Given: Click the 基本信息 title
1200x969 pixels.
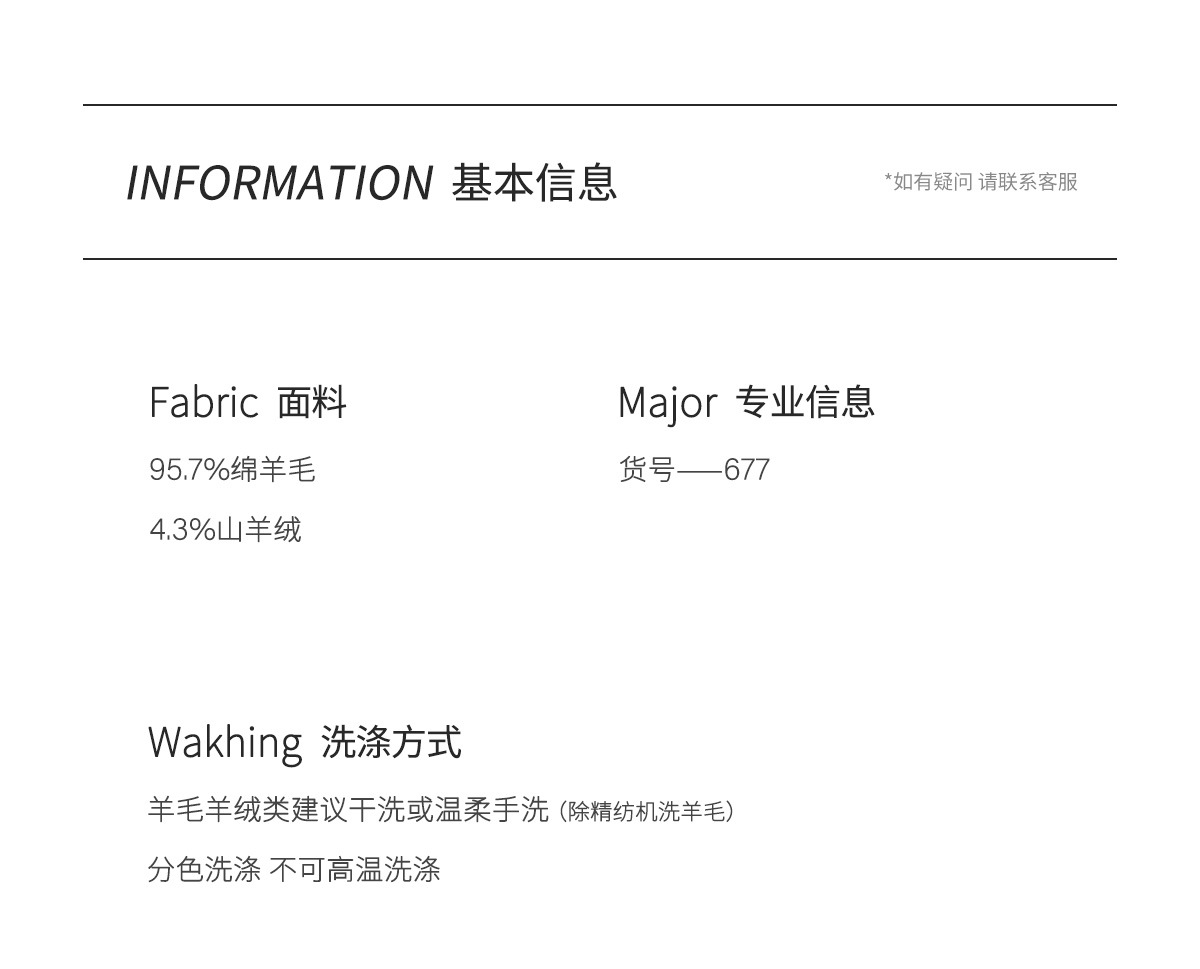Looking at the screenshot, I should click(534, 182).
